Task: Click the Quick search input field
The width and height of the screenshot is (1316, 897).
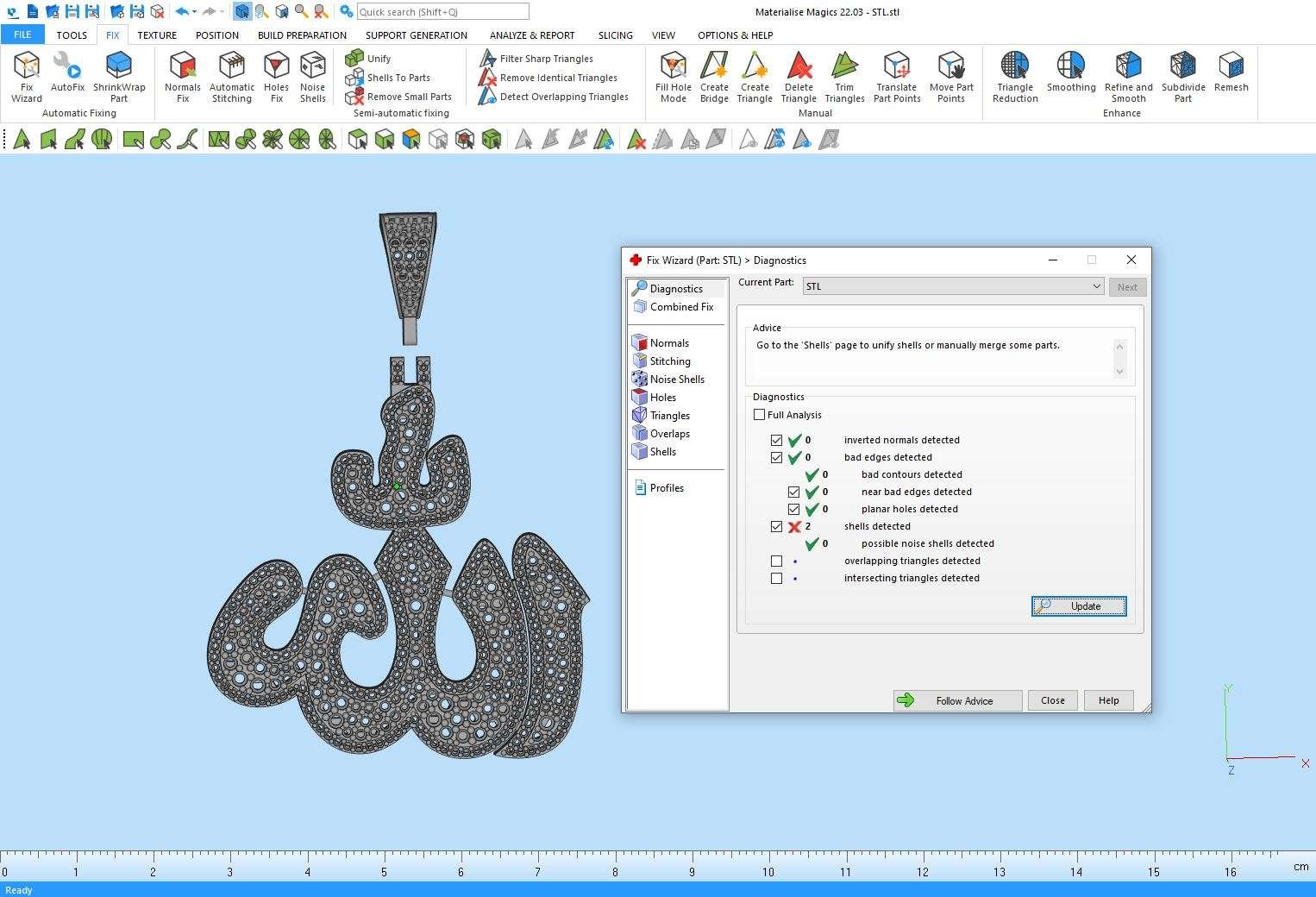Action: tap(442, 12)
